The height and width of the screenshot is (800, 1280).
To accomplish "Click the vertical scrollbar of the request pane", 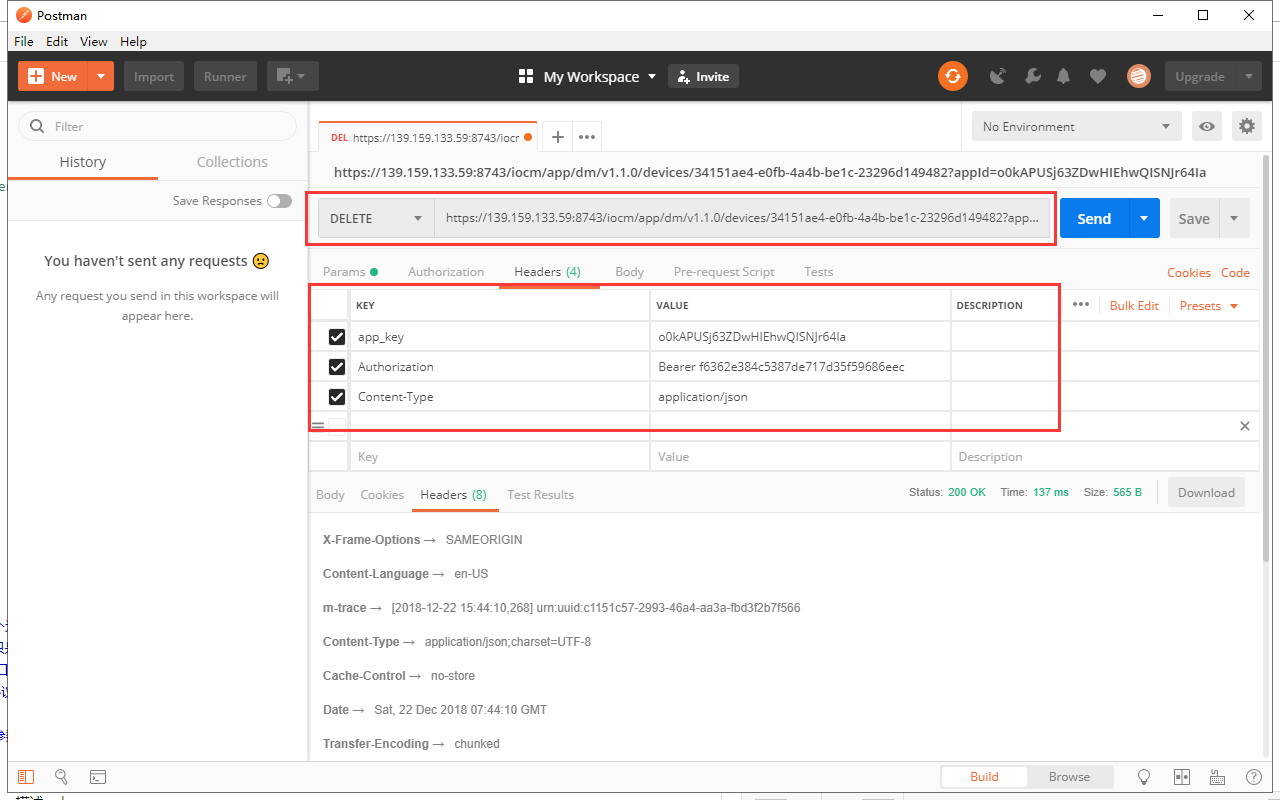I will coord(1267,360).
